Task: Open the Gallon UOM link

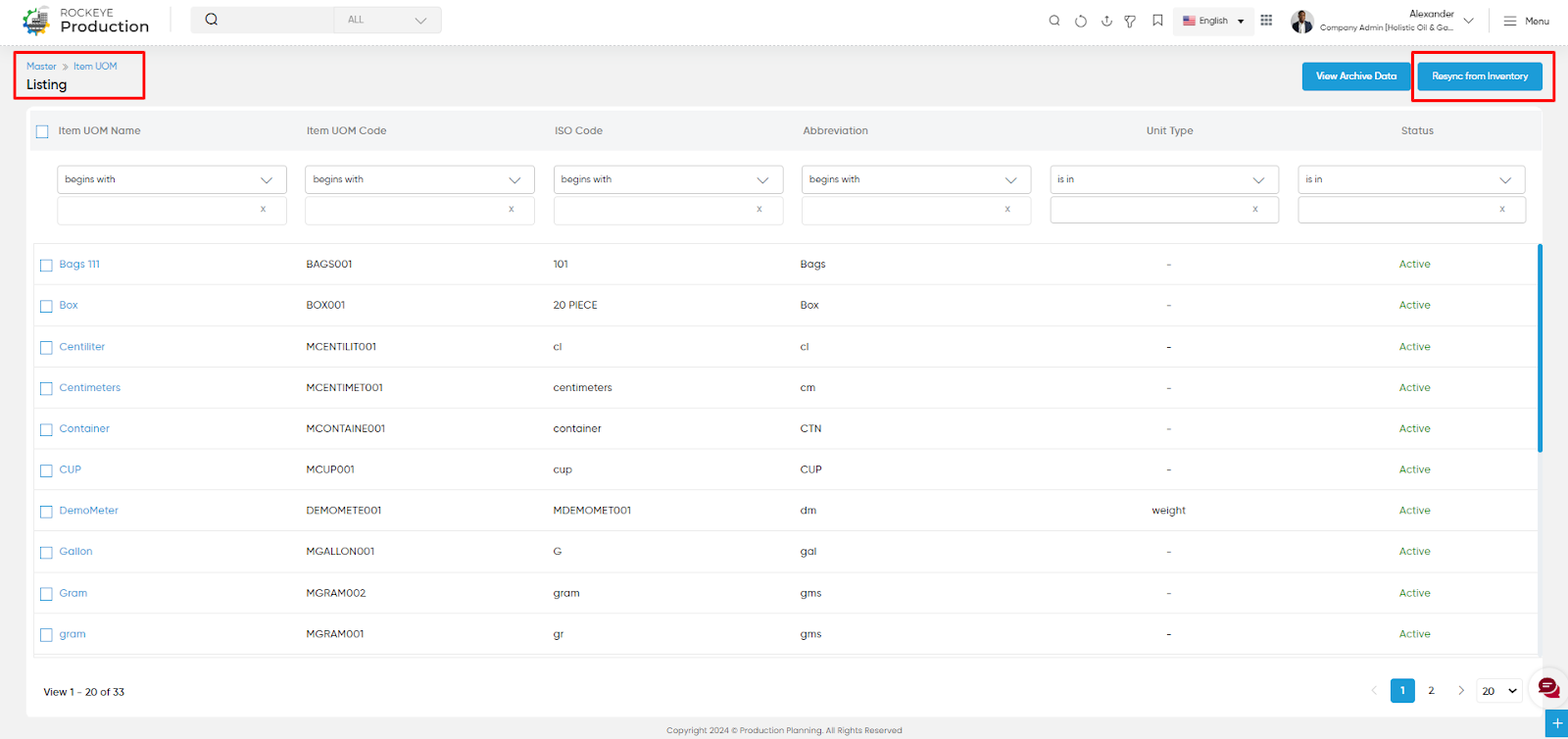Action: (x=75, y=551)
